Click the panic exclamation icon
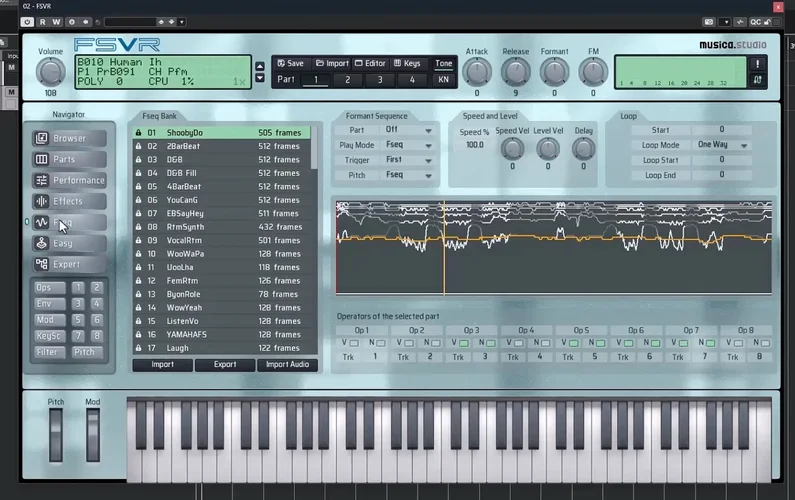The height and width of the screenshot is (500, 795). click(x=757, y=64)
